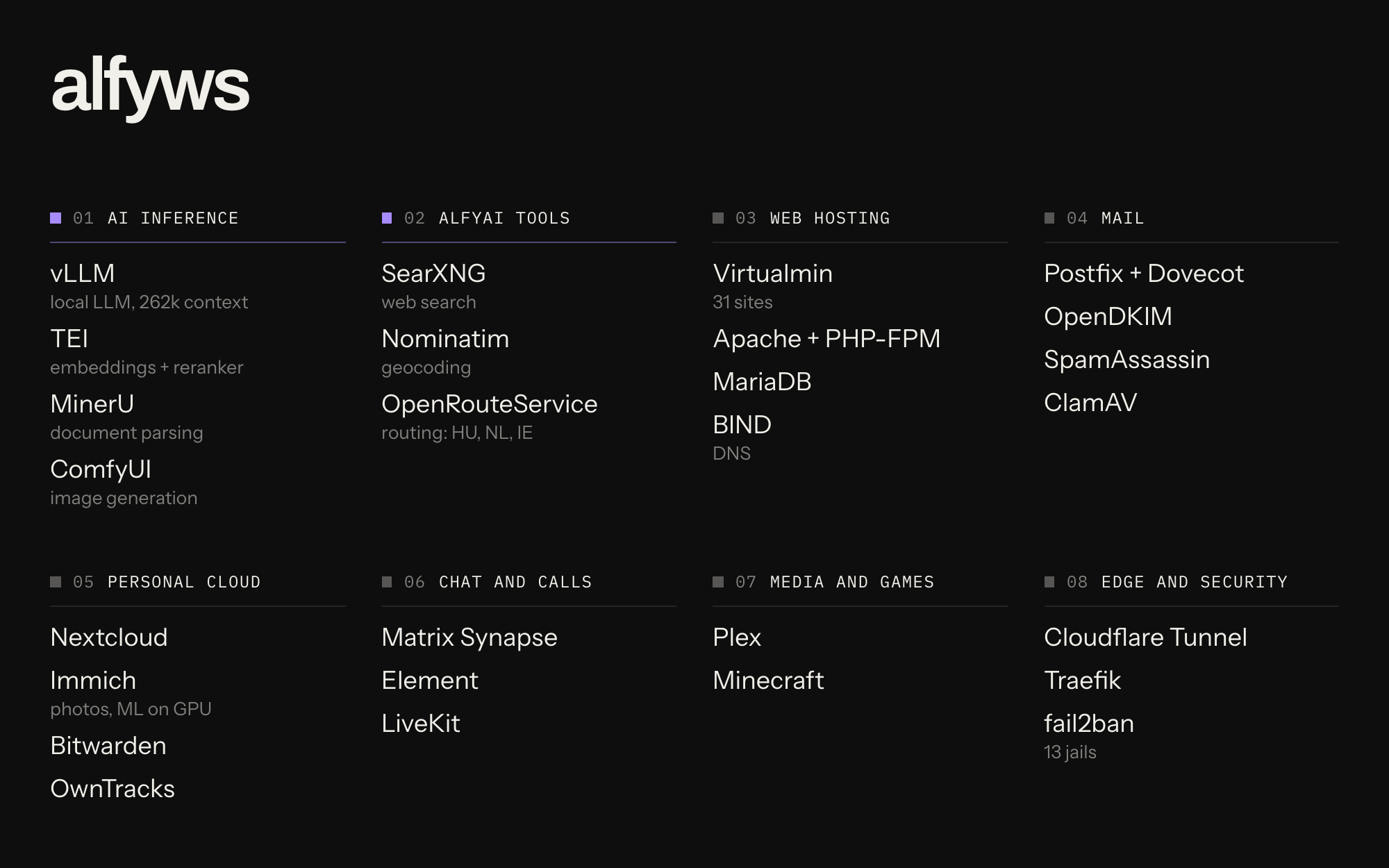The width and height of the screenshot is (1389, 868).
Task: Select the CHAT AND CALLS heading
Action: coord(515,582)
